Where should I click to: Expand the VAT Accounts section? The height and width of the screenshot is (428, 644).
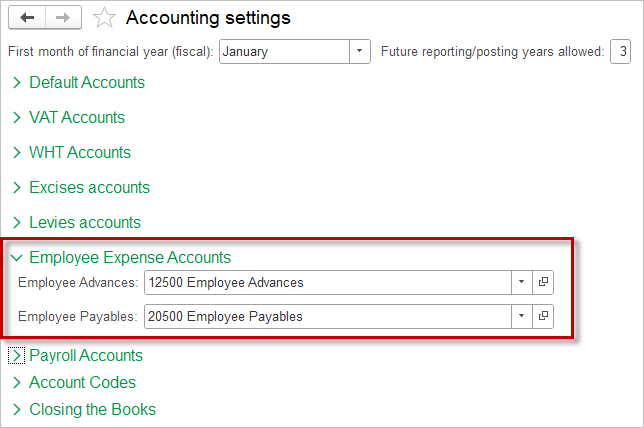pos(69,117)
